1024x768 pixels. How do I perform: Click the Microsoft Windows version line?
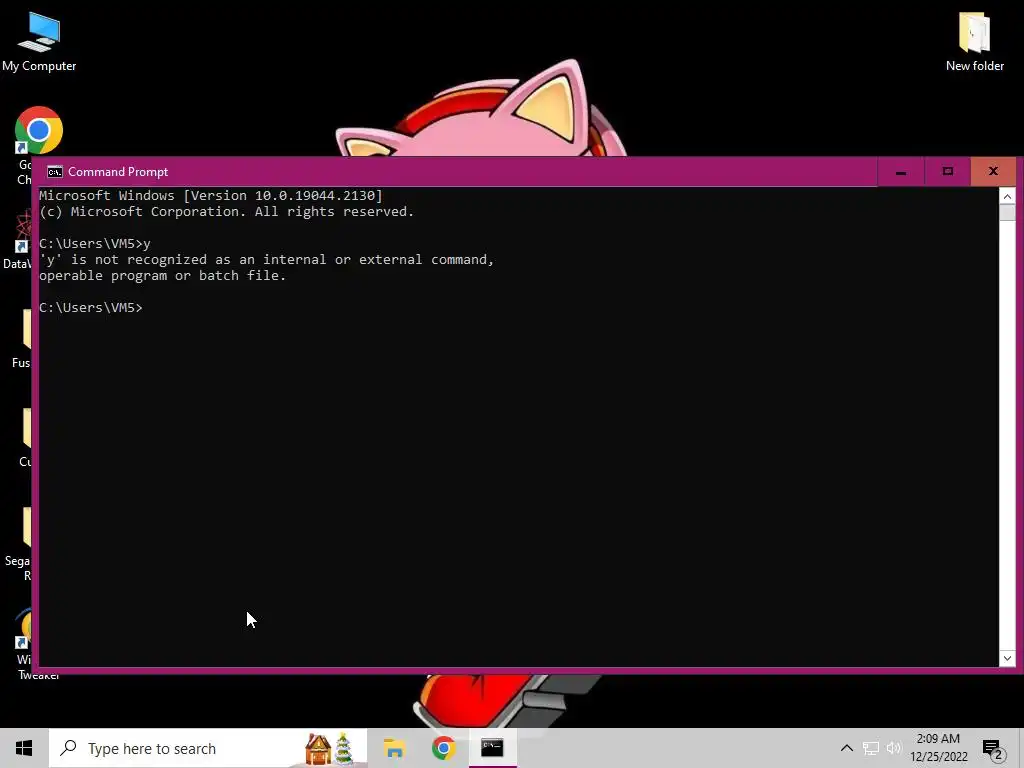[211, 195]
